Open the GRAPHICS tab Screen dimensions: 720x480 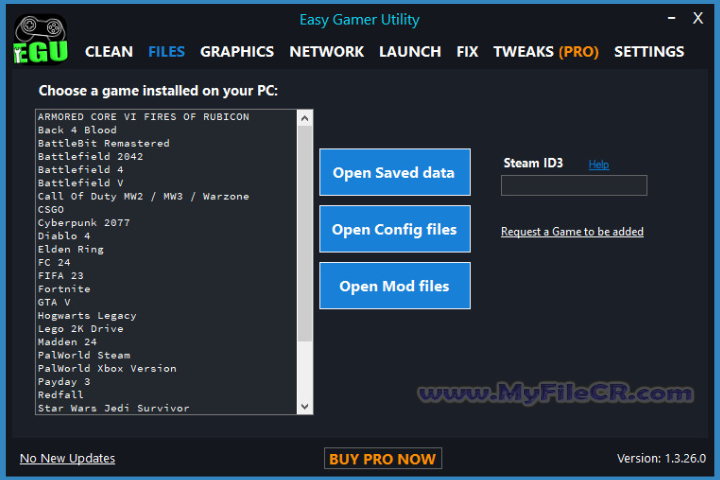(237, 52)
